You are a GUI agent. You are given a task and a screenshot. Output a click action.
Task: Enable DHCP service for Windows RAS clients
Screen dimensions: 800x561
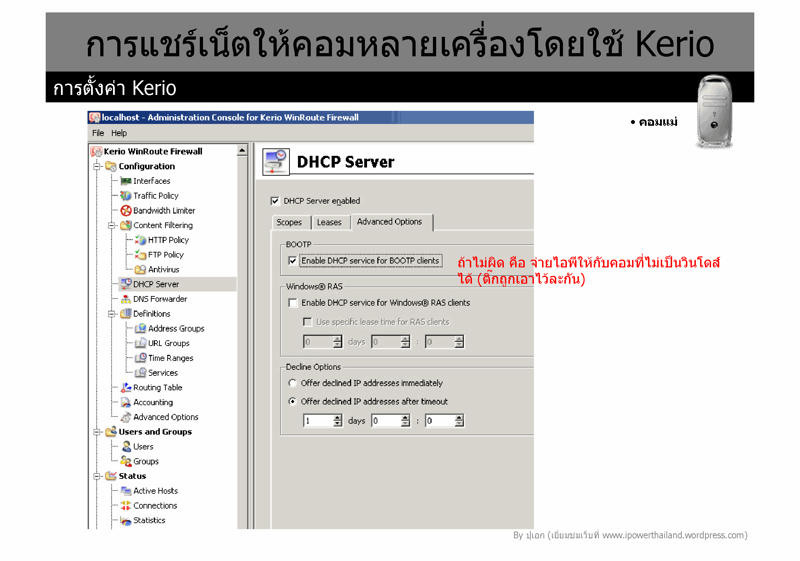pyautogui.click(x=292, y=303)
